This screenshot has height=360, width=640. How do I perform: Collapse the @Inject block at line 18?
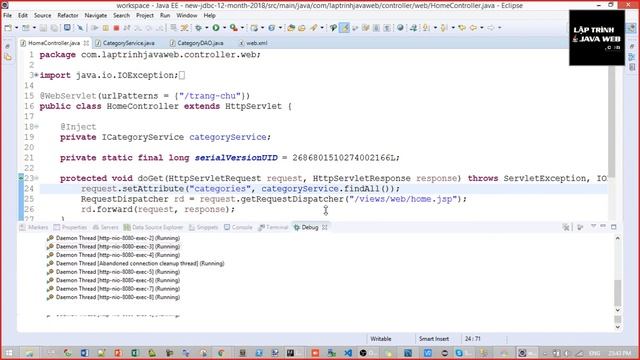tap(36, 127)
